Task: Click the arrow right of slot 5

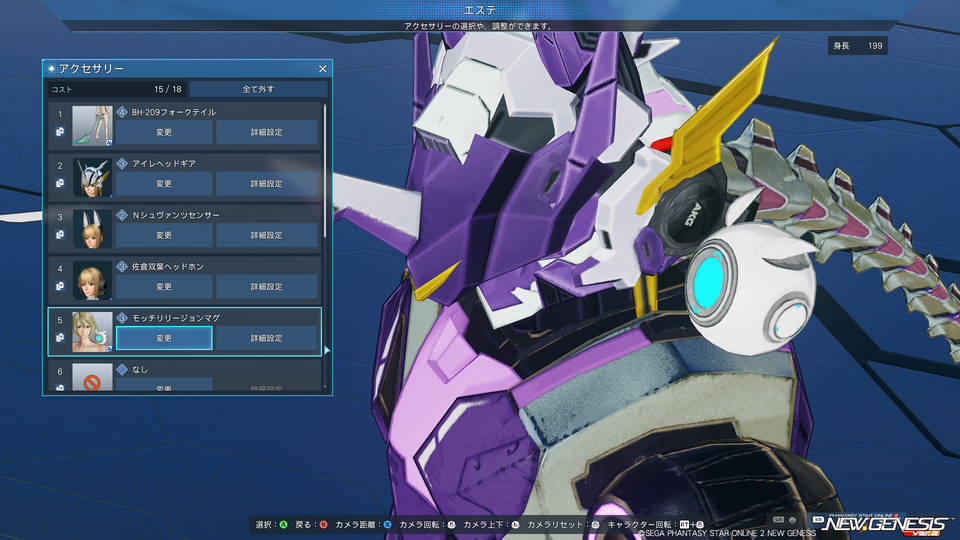Action: click(327, 350)
